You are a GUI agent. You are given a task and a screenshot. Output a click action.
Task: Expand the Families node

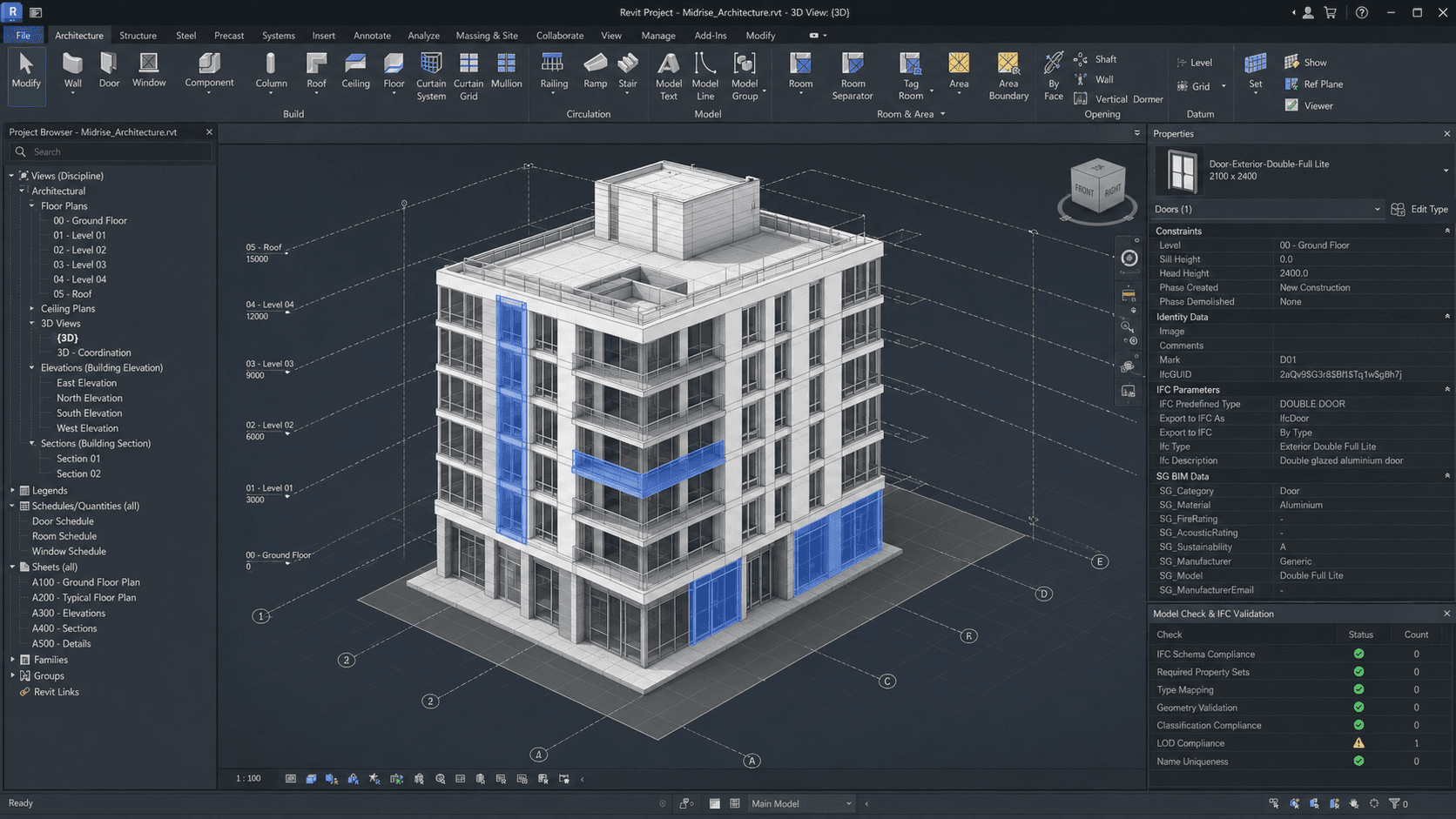coord(12,660)
